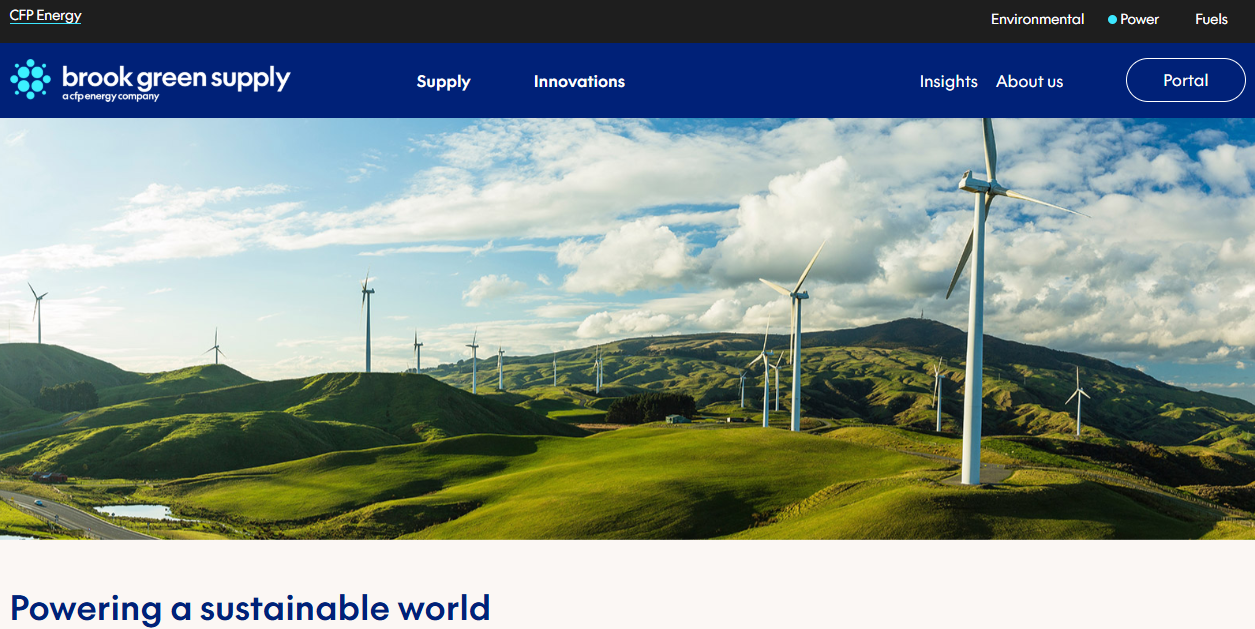The height and width of the screenshot is (629, 1255).
Task: Switch to the Environmental division tab
Action: pos(1037,19)
